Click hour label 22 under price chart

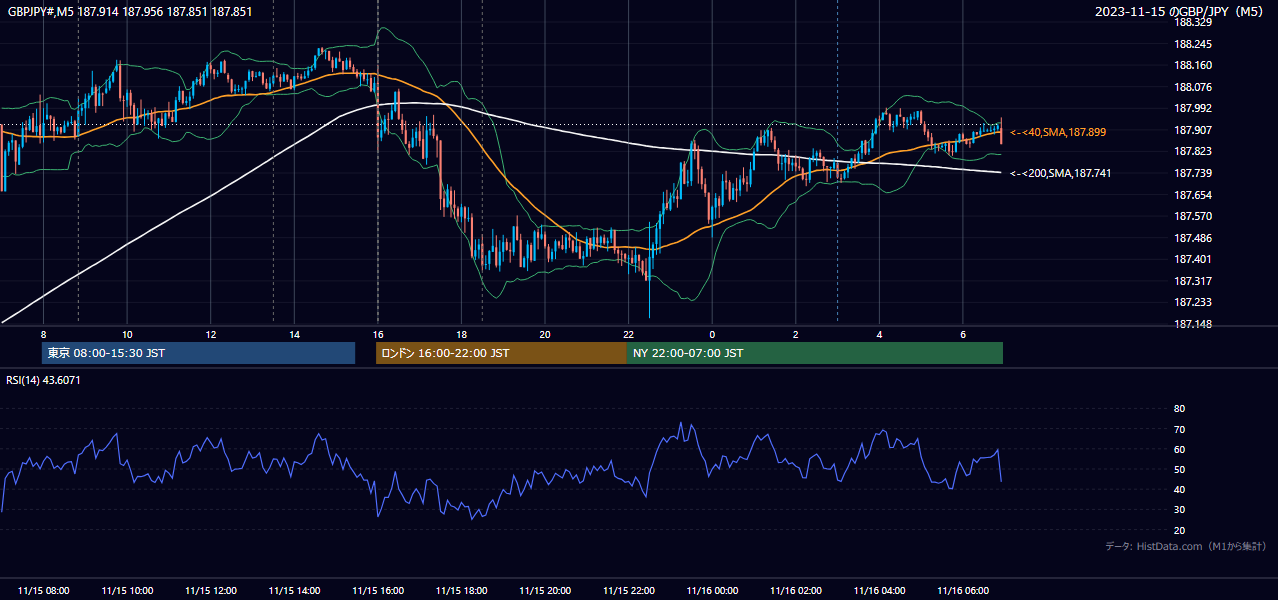(x=628, y=334)
